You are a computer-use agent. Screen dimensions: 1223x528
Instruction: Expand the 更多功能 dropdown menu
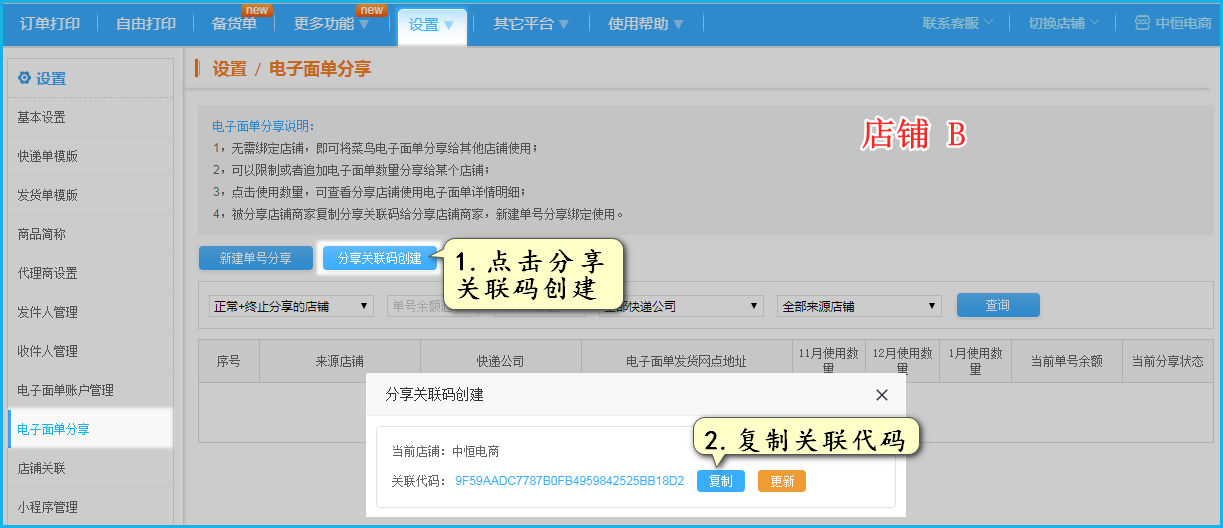(x=331, y=24)
